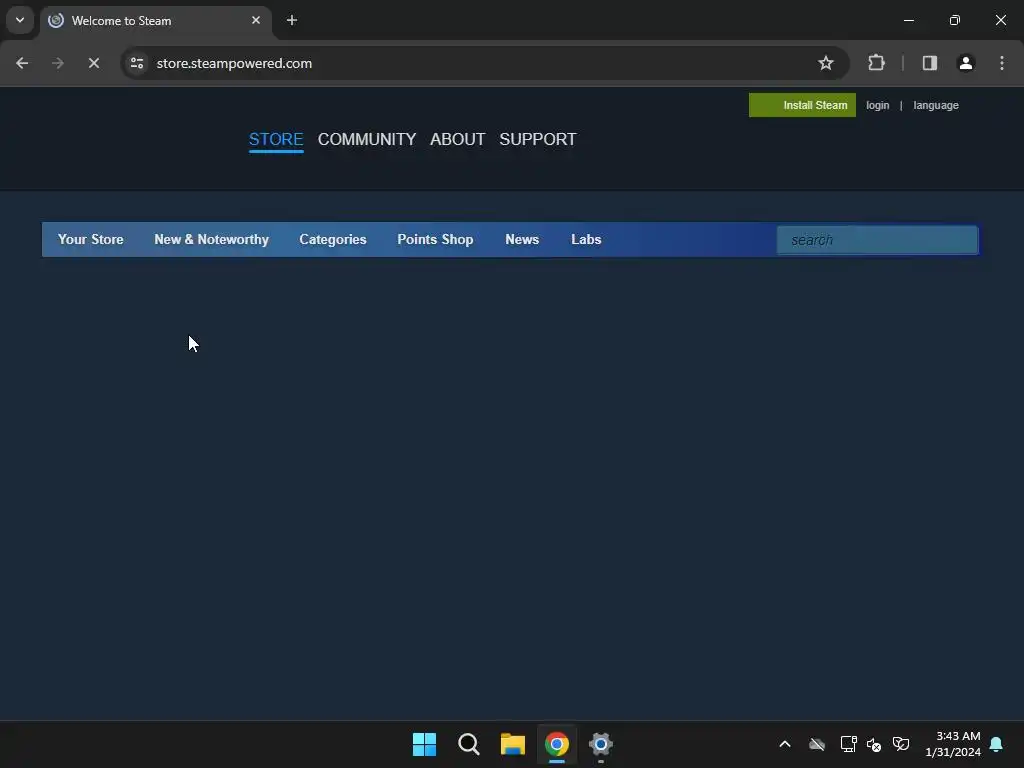Viewport: 1024px width, 768px height.
Task: Expand the Categories menu
Action: coord(333,239)
